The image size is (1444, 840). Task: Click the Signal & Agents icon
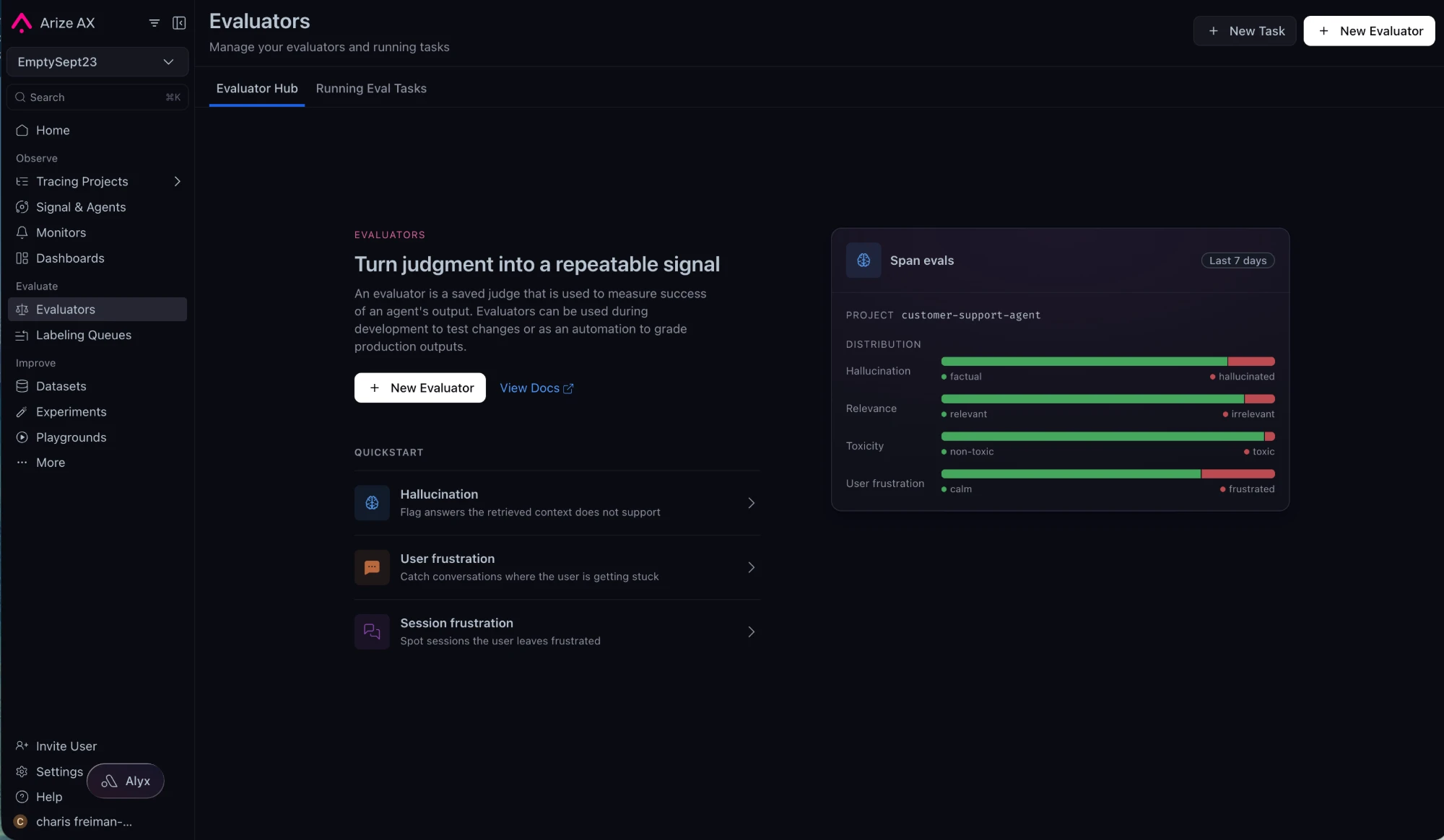pyautogui.click(x=22, y=207)
